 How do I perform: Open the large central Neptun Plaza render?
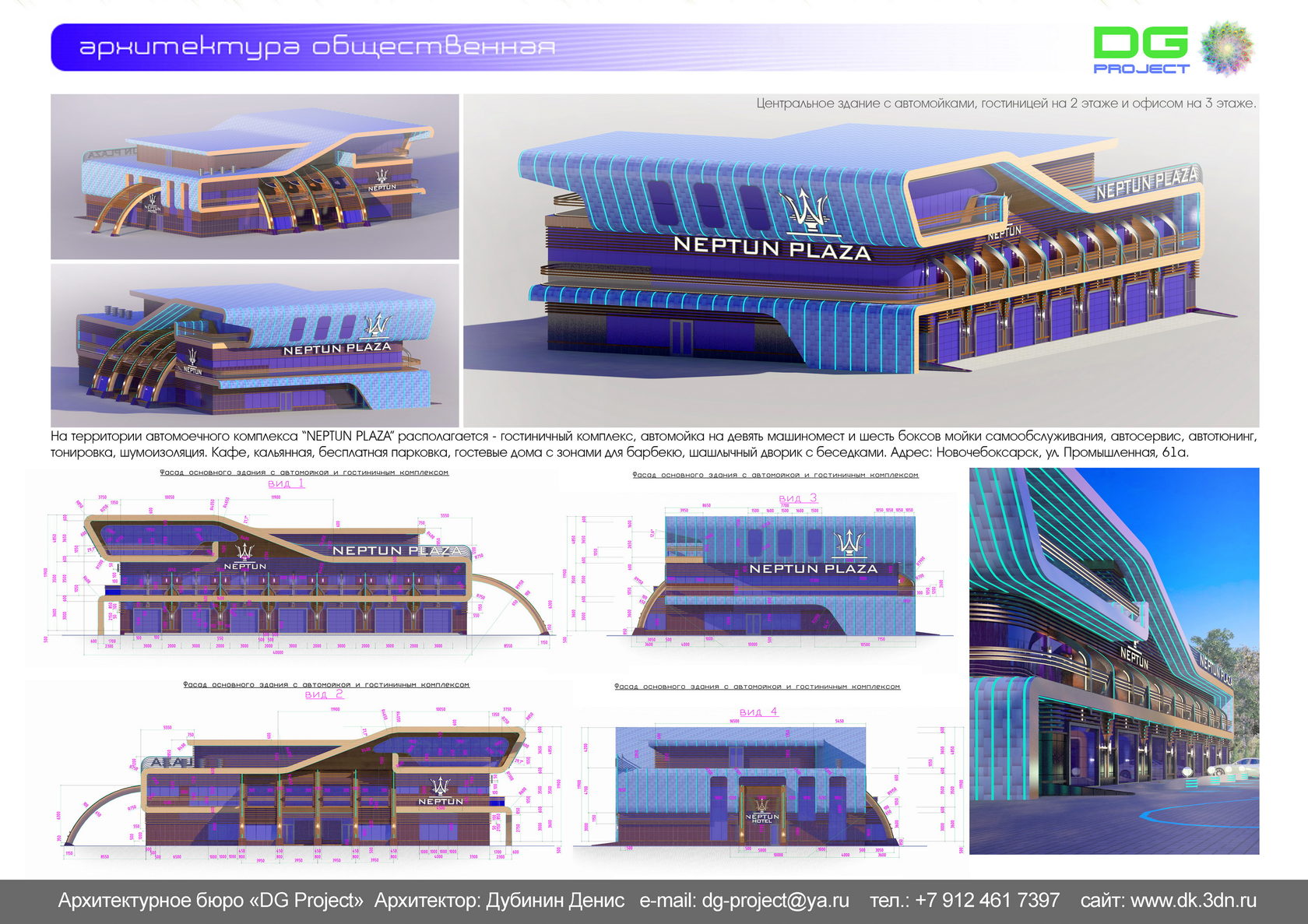coord(861,260)
